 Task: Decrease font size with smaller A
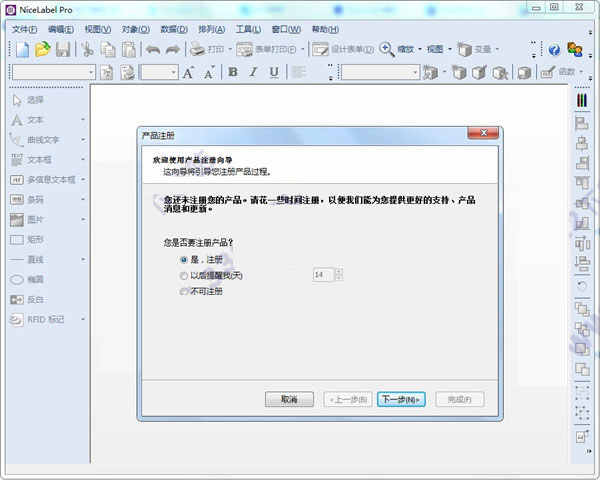(x=209, y=72)
